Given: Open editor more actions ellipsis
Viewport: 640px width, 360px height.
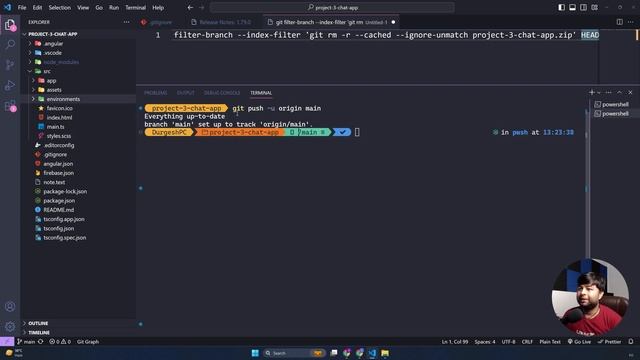Looking at the screenshot, I should tap(631, 22).
